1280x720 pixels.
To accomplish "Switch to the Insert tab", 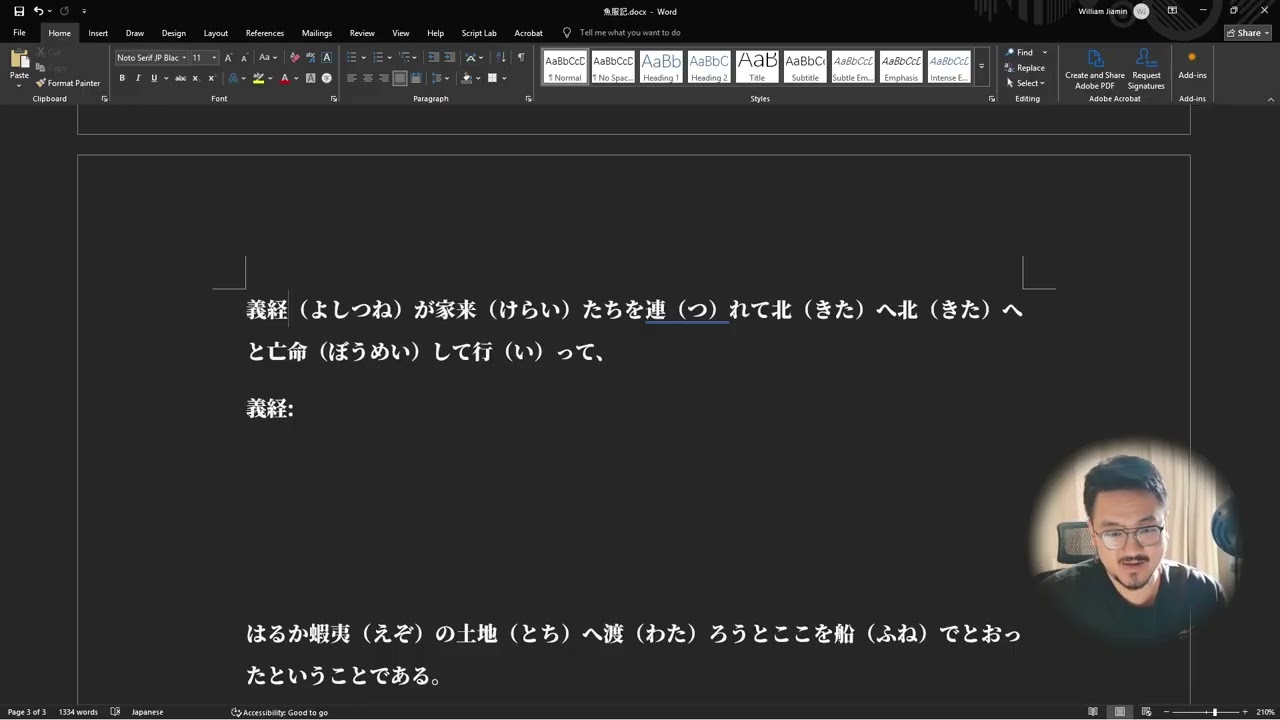I will [98, 33].
